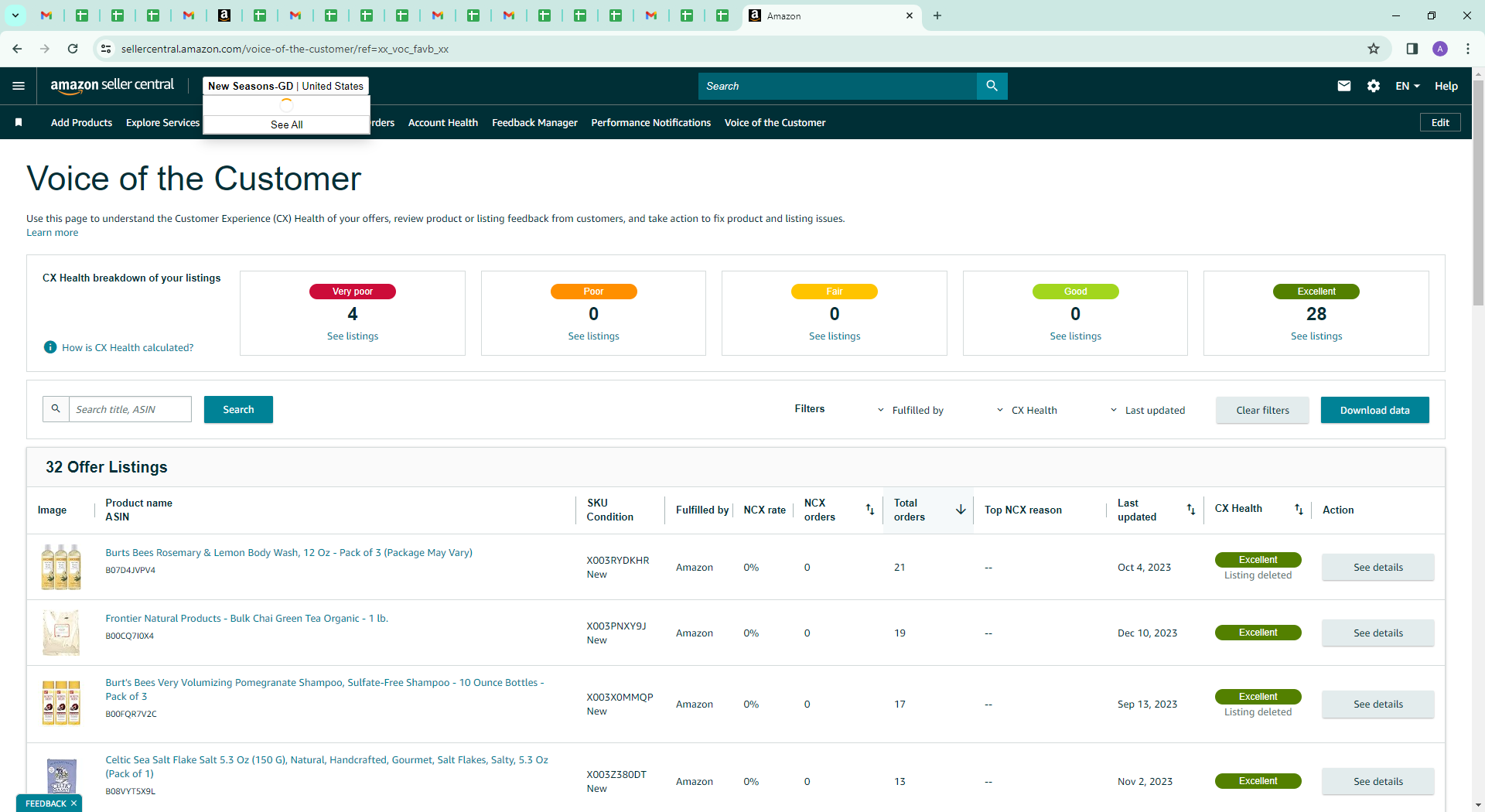This screenshot has width=1485, height=812.
Task: Click the teal Search button for listings
Action: (238, 409)
